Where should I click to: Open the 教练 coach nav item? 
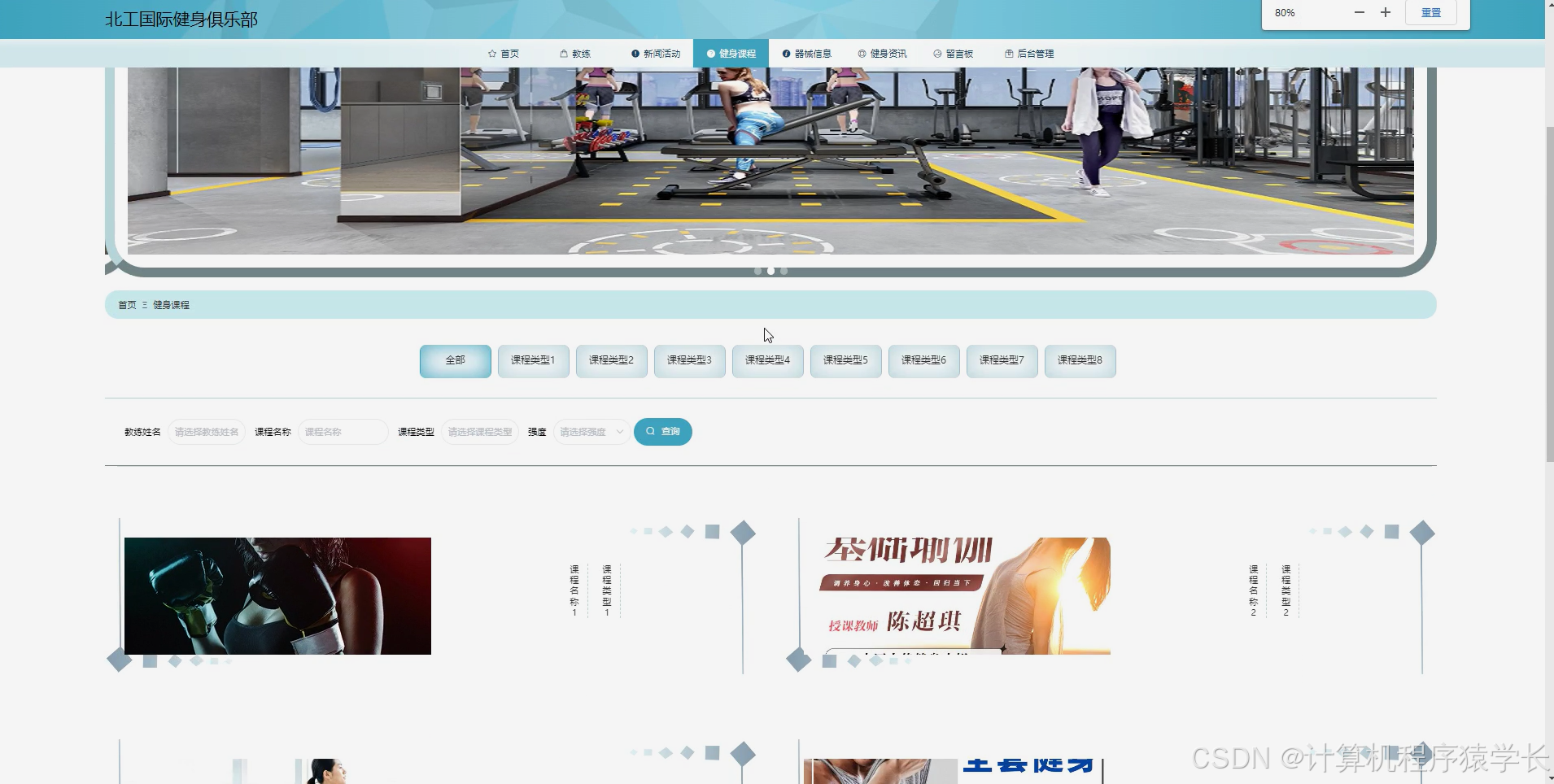tap(575, 54)
